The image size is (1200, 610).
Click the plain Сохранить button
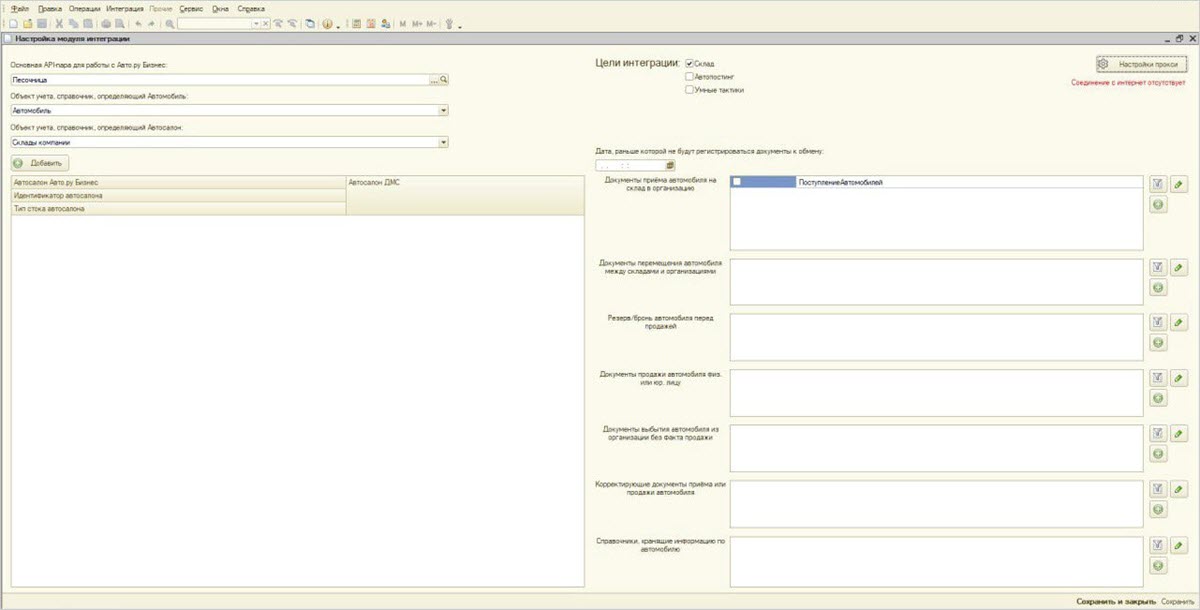(x=1176, y=602)
